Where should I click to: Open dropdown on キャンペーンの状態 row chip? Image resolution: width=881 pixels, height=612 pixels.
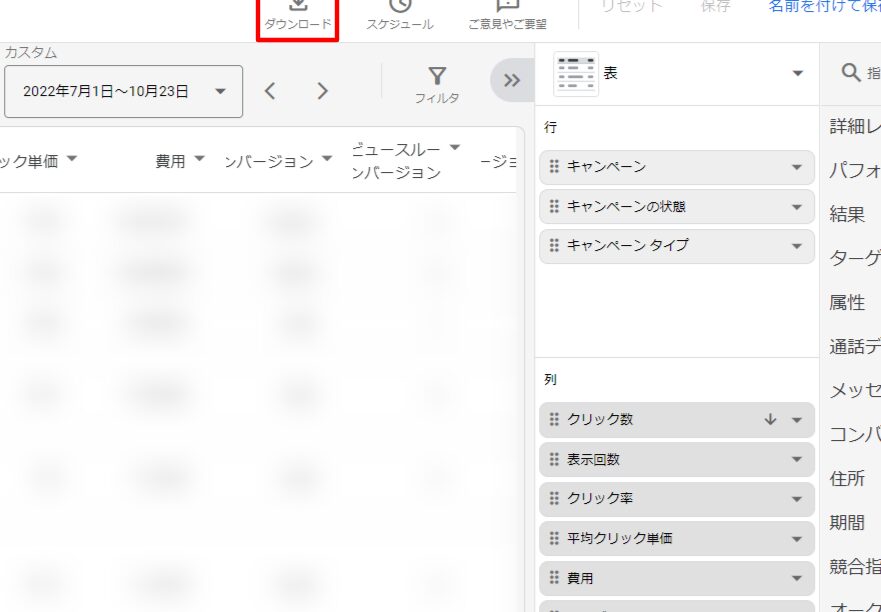[x=797, y=207]
